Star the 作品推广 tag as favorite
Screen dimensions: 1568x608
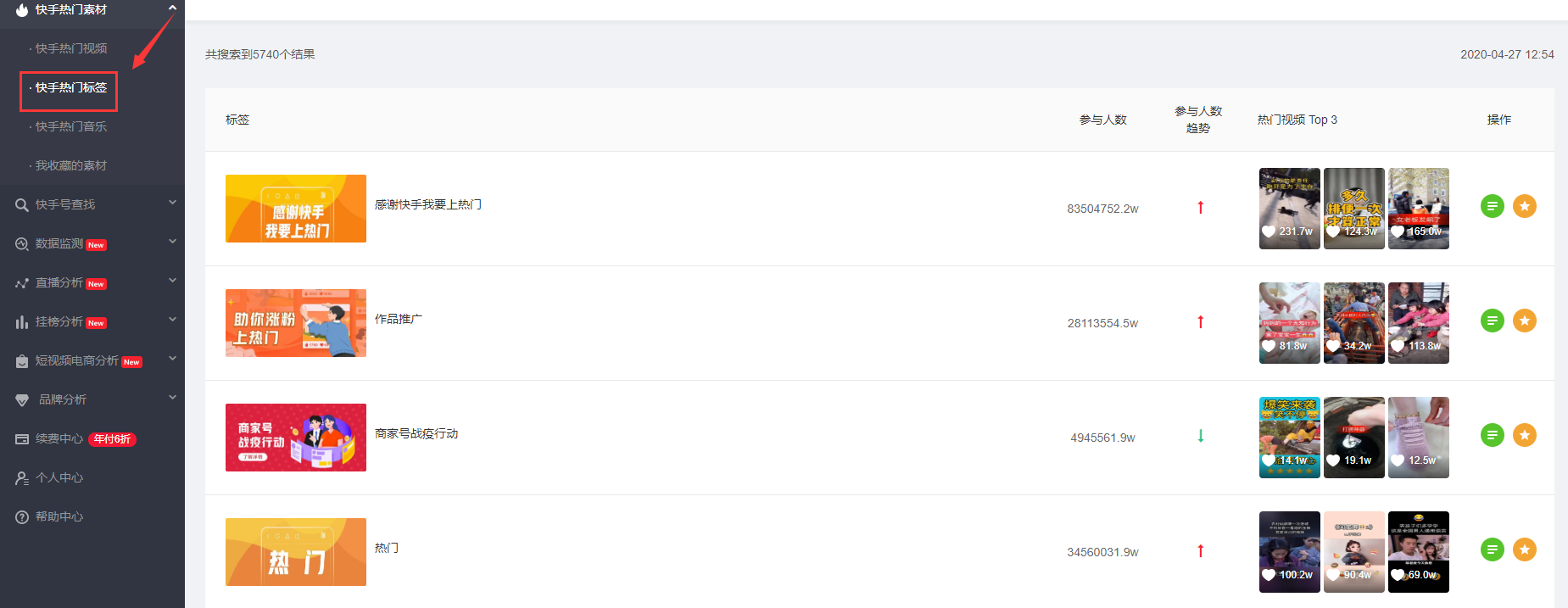(1524, 321)
